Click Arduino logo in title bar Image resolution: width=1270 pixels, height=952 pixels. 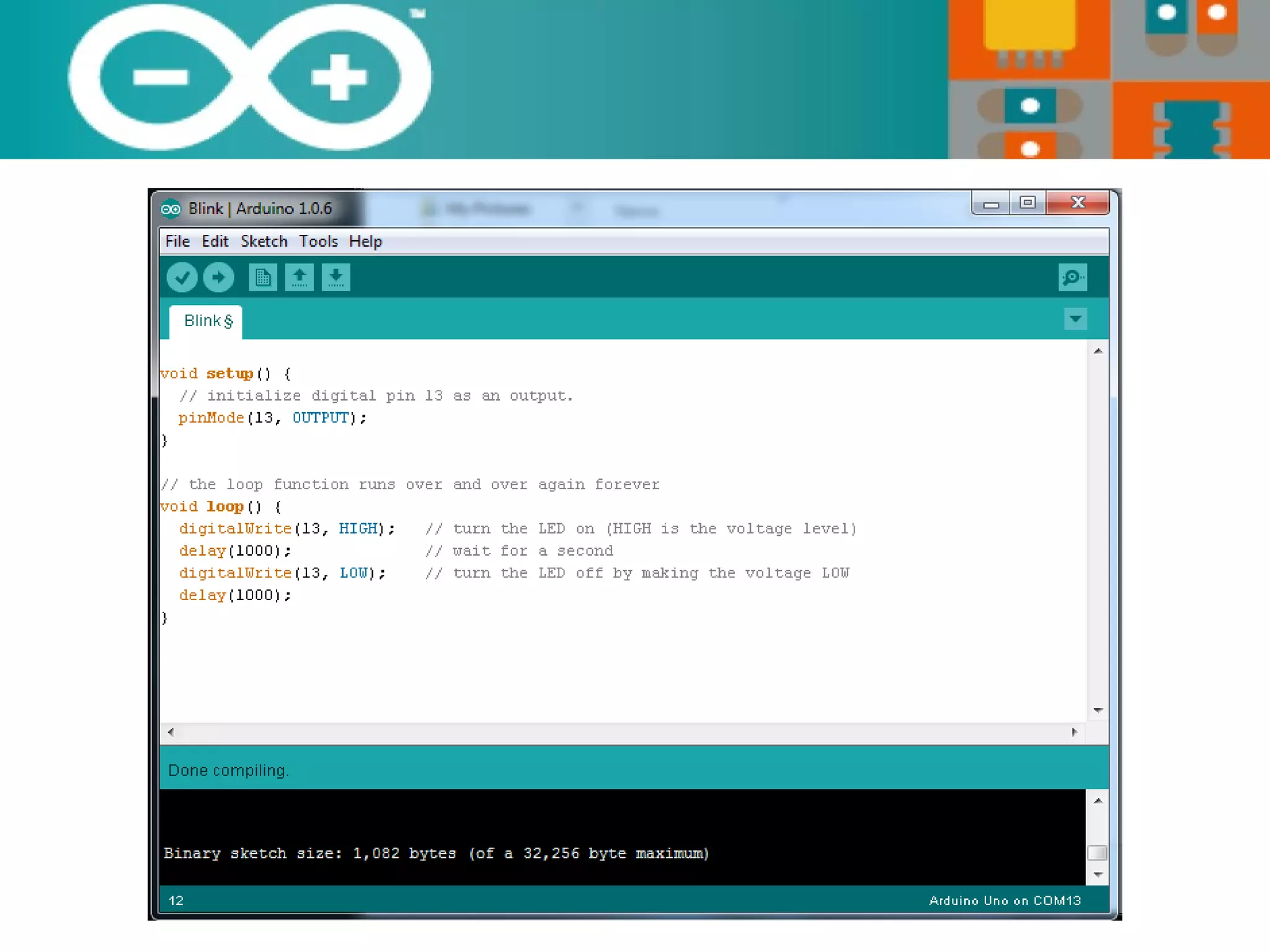coord(171,209)
